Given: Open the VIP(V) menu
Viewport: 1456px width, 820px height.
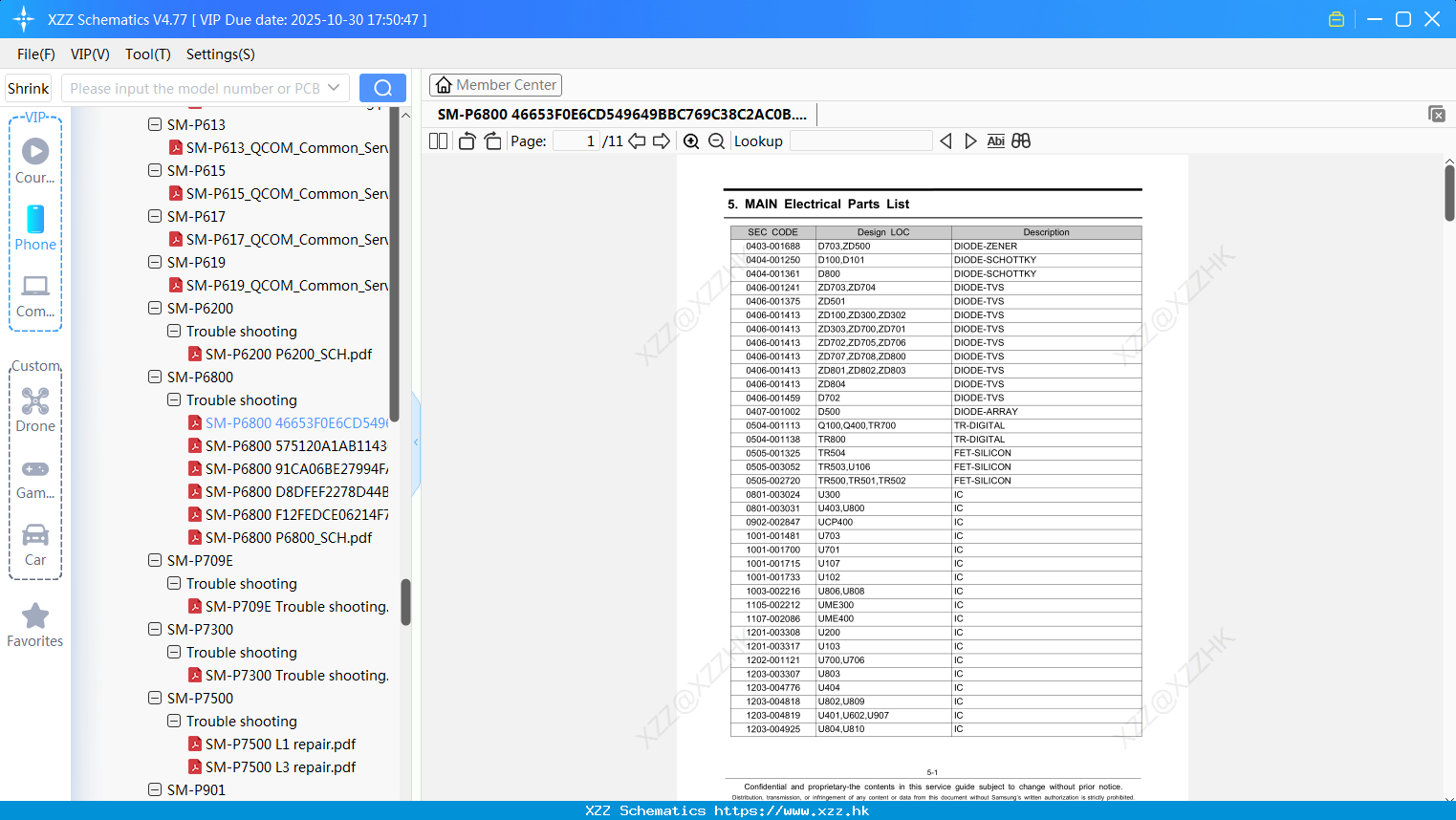Looking at the screenshot, I should 90,54.
